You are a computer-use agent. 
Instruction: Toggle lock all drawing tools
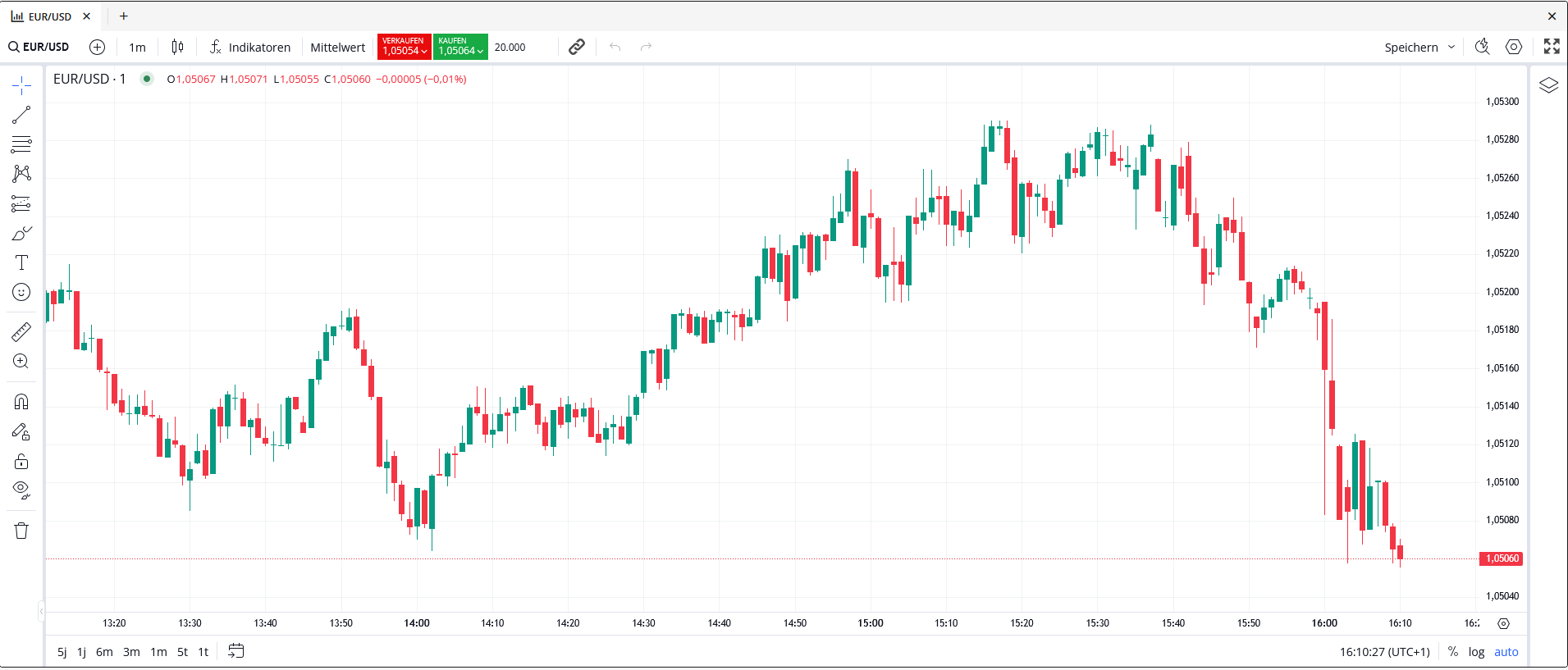(21, 461)
